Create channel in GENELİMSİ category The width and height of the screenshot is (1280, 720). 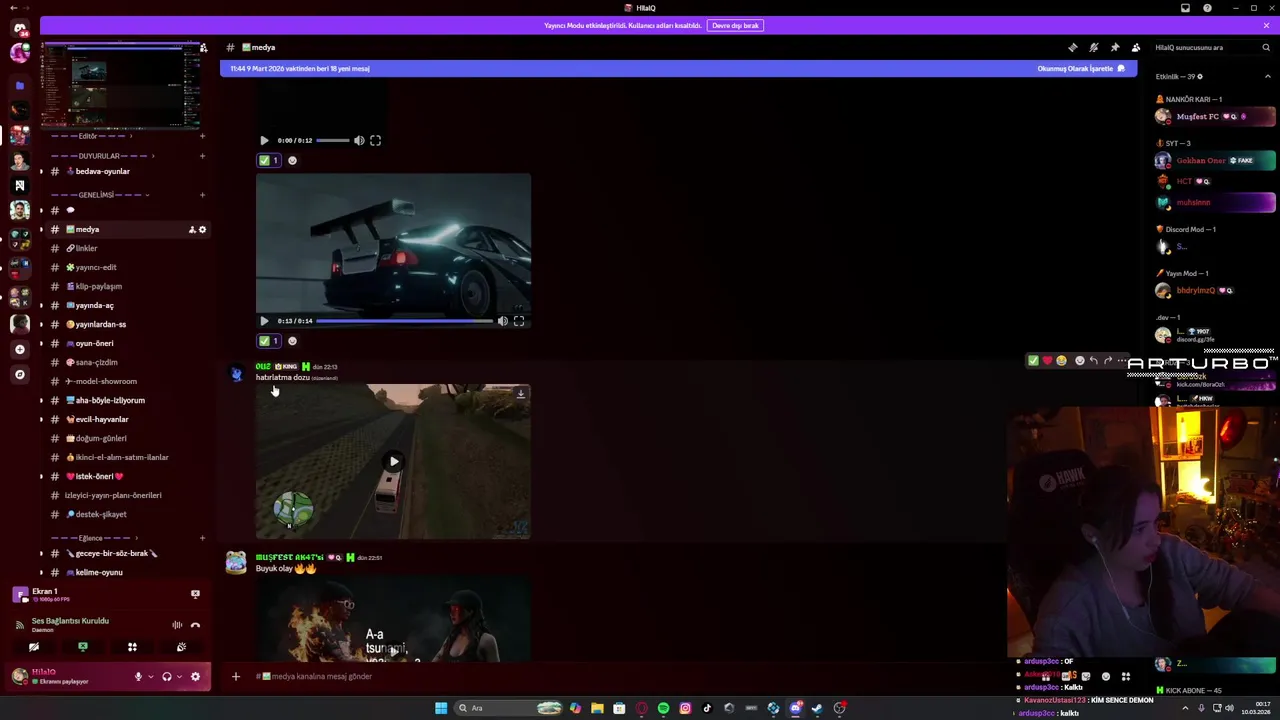203,195
